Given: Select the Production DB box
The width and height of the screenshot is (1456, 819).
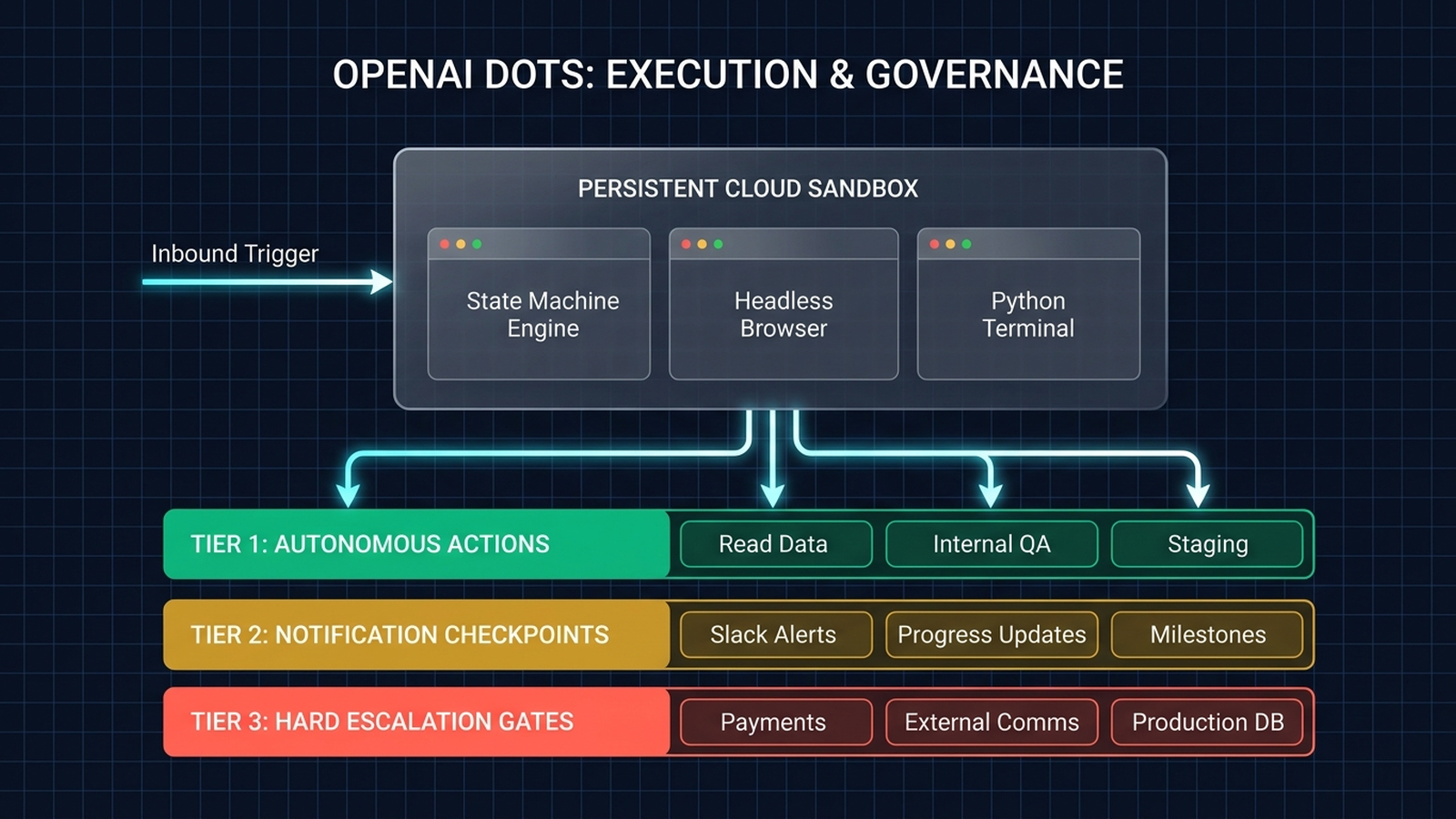Looking at the screenshot, I should pos(1208,722).
